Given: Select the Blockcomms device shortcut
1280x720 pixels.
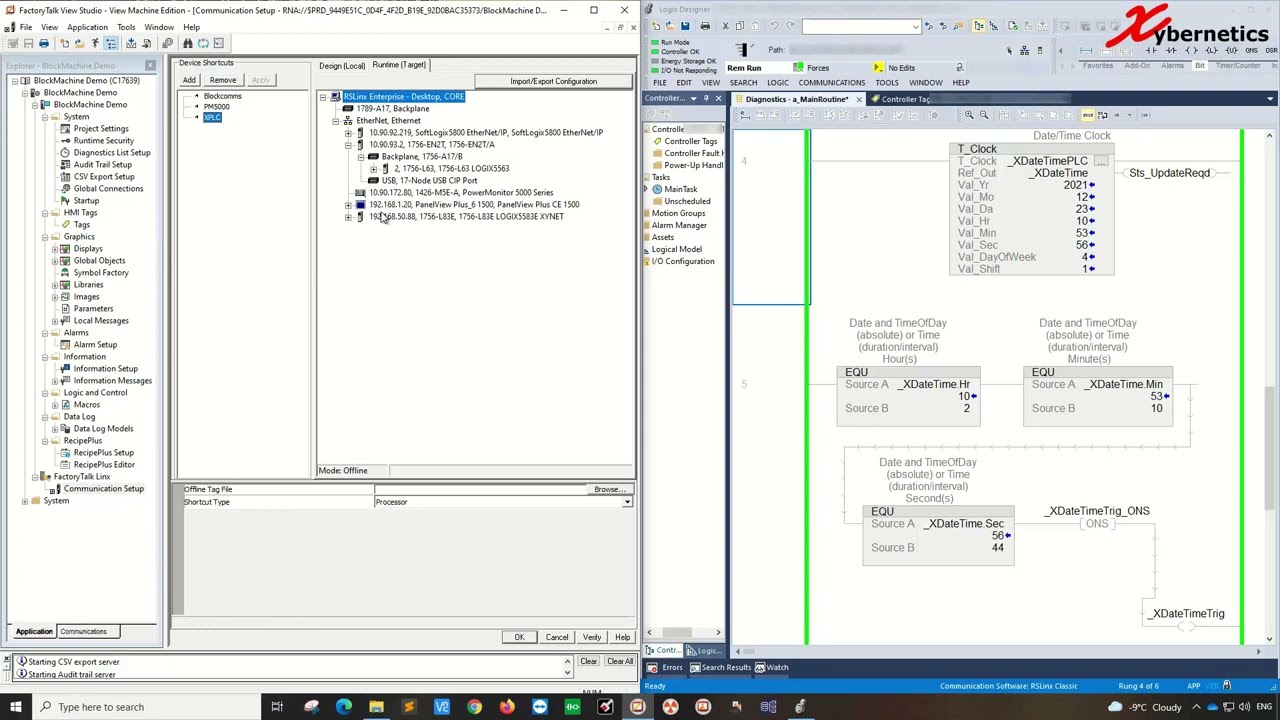Looking at the screenshot, I should coord(222,97).
